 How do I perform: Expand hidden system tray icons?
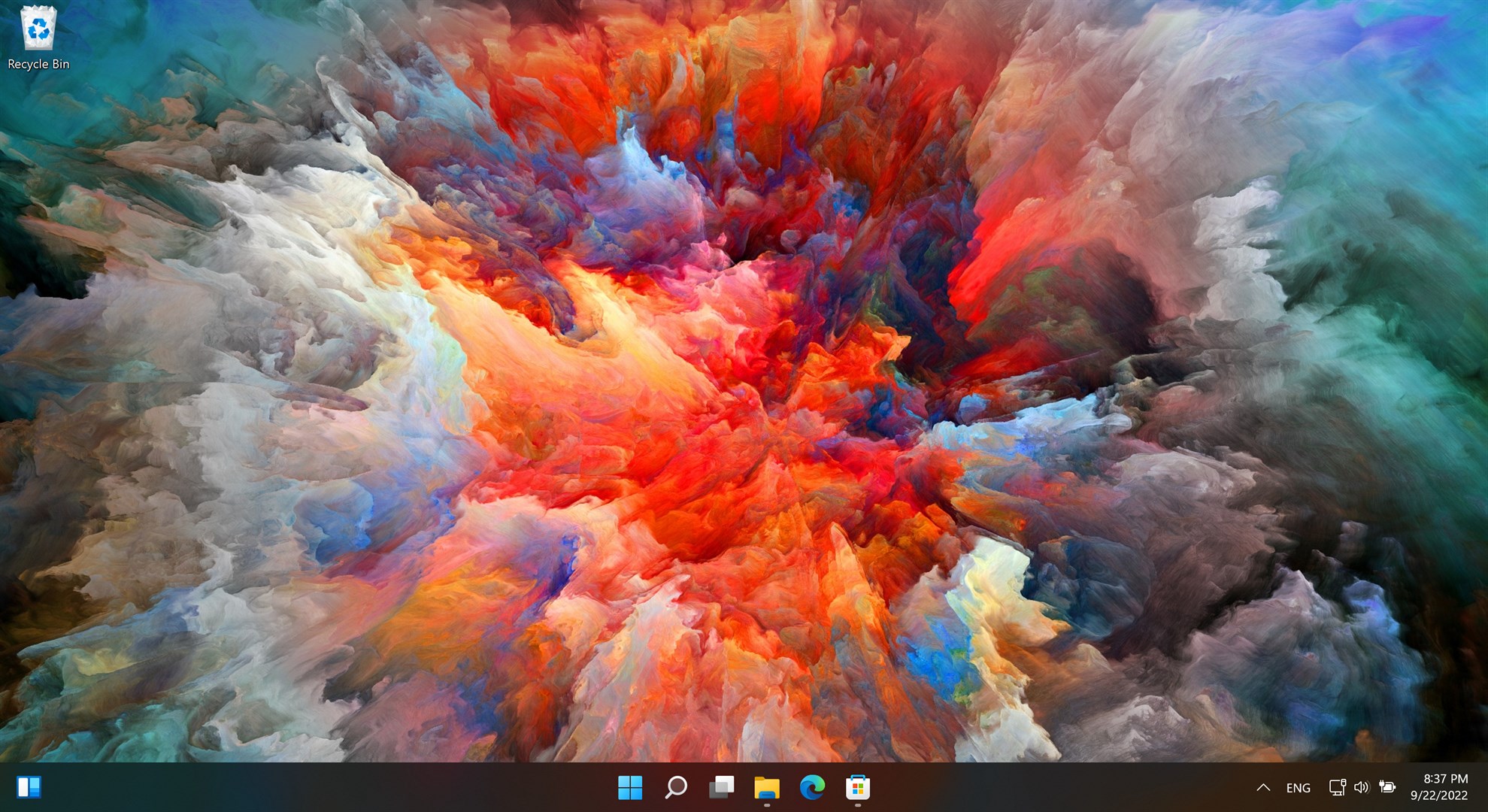(1263, 787)
